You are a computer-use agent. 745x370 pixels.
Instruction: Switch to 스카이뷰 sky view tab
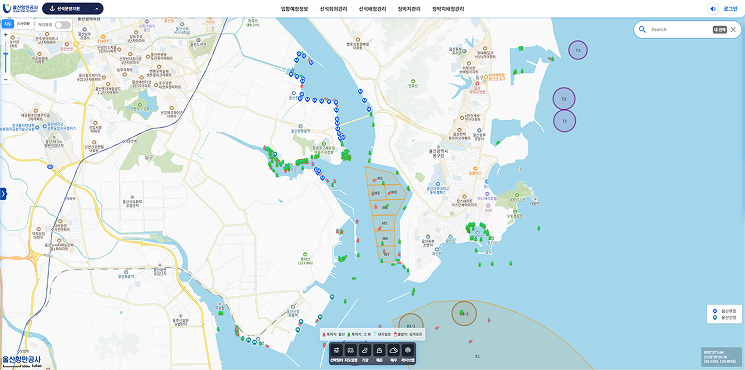coord(23,24)
